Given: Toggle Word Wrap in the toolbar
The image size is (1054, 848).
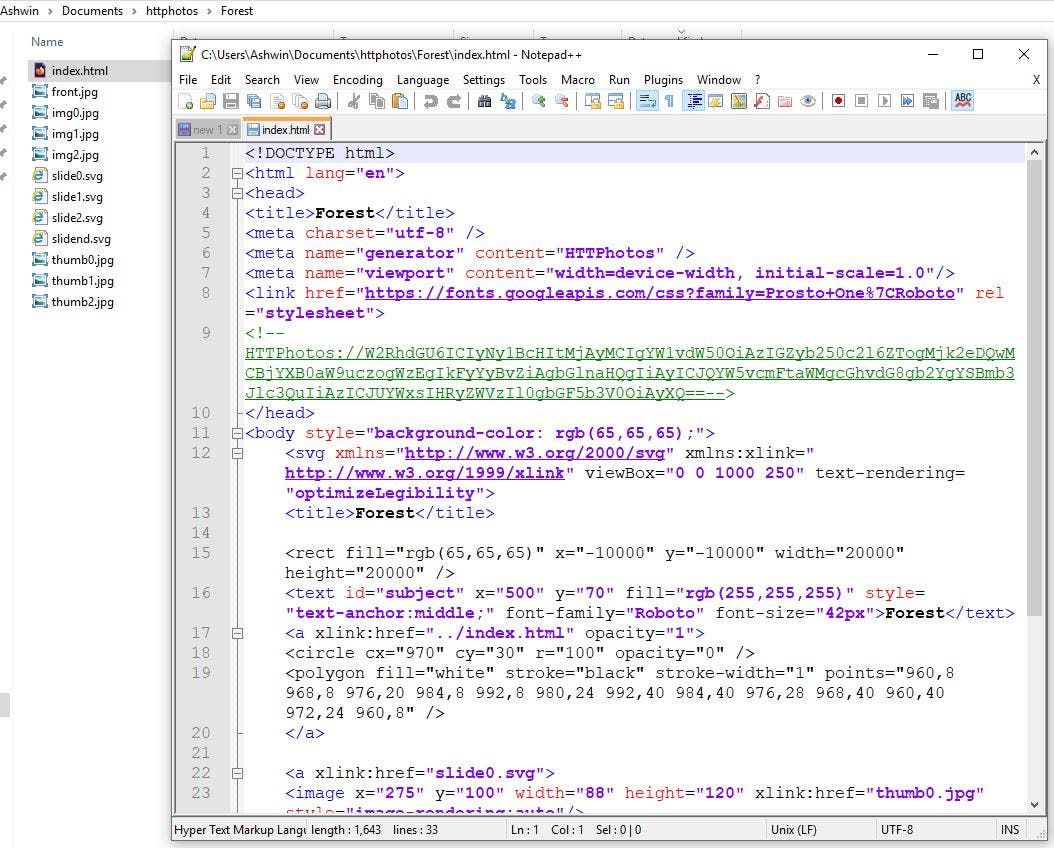Looking at the screenshot, I should pos(647,101).
